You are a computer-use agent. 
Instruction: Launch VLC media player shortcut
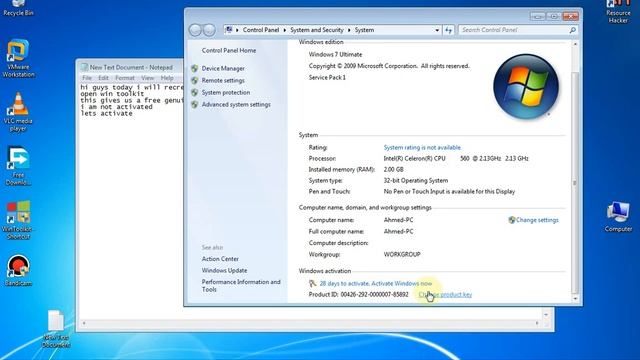point(18,112)
